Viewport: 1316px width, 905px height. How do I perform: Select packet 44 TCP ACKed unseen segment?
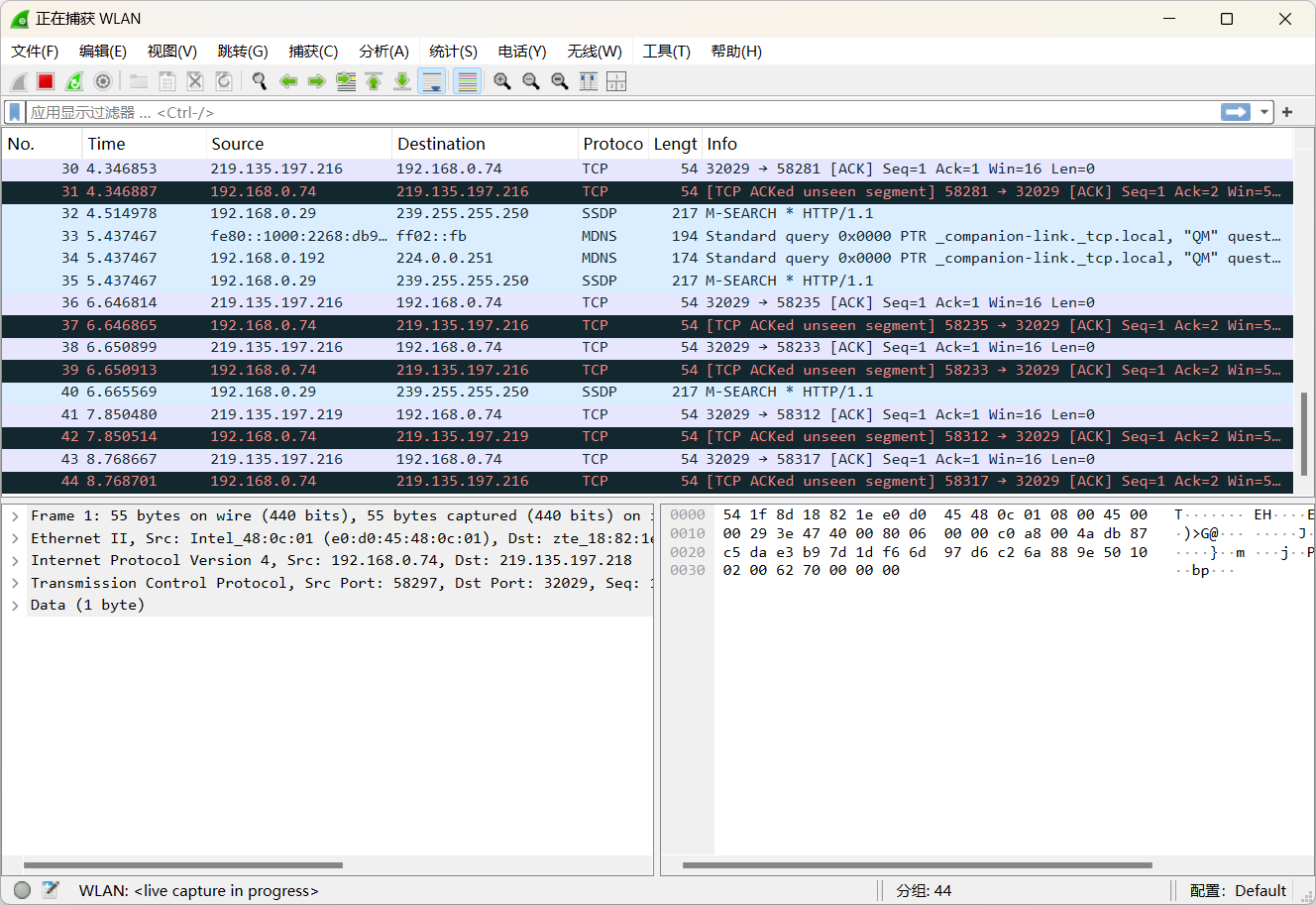(647, 481)
